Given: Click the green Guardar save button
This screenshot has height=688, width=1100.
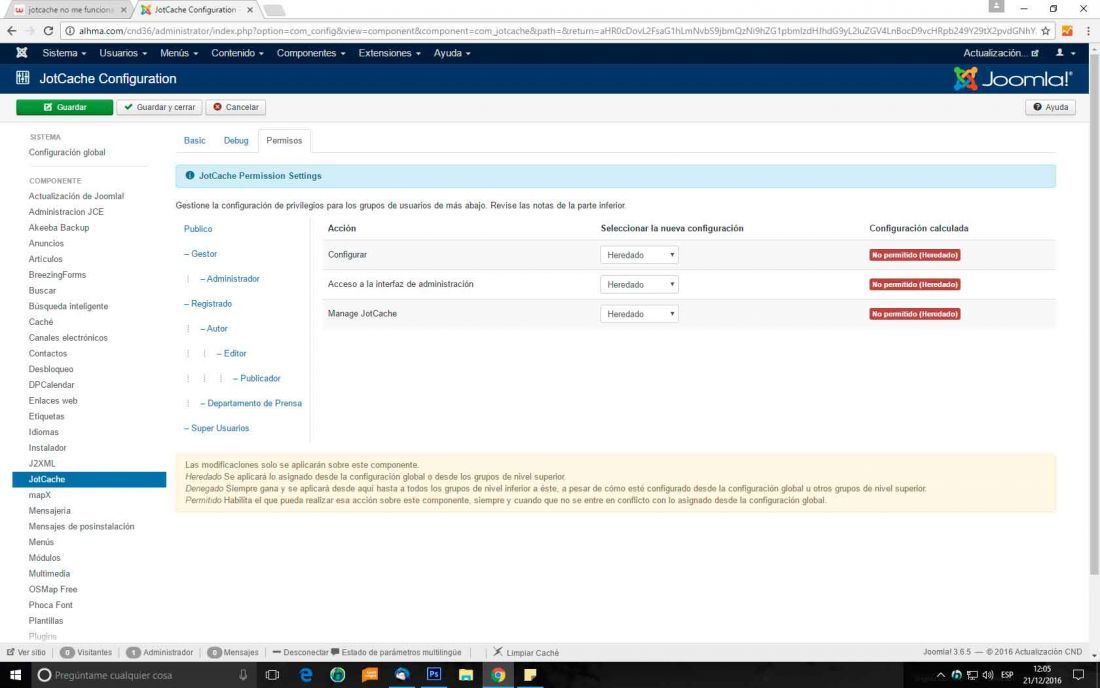Looking at the screenshot, I should pyautogui.click(x=65, y=107).
